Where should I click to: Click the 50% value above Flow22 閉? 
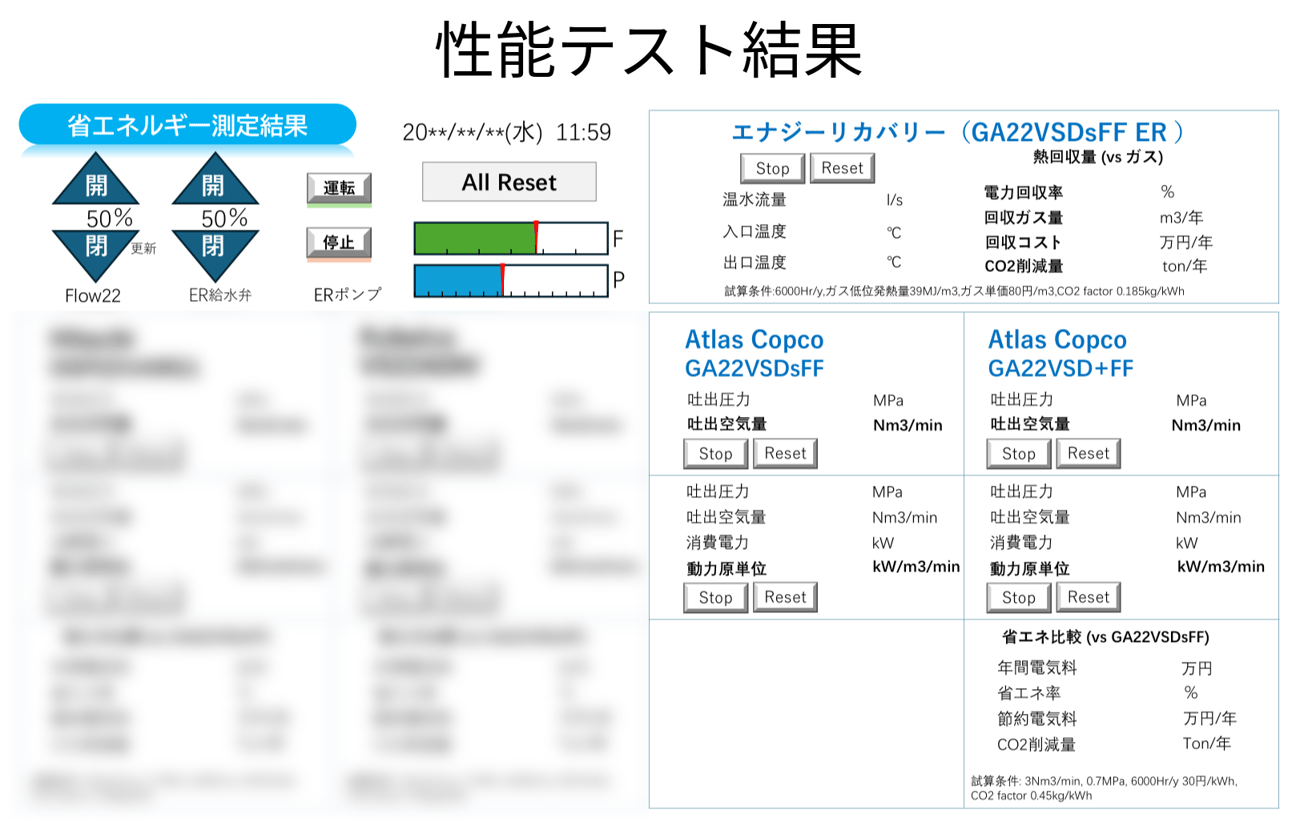coord(109,218)
